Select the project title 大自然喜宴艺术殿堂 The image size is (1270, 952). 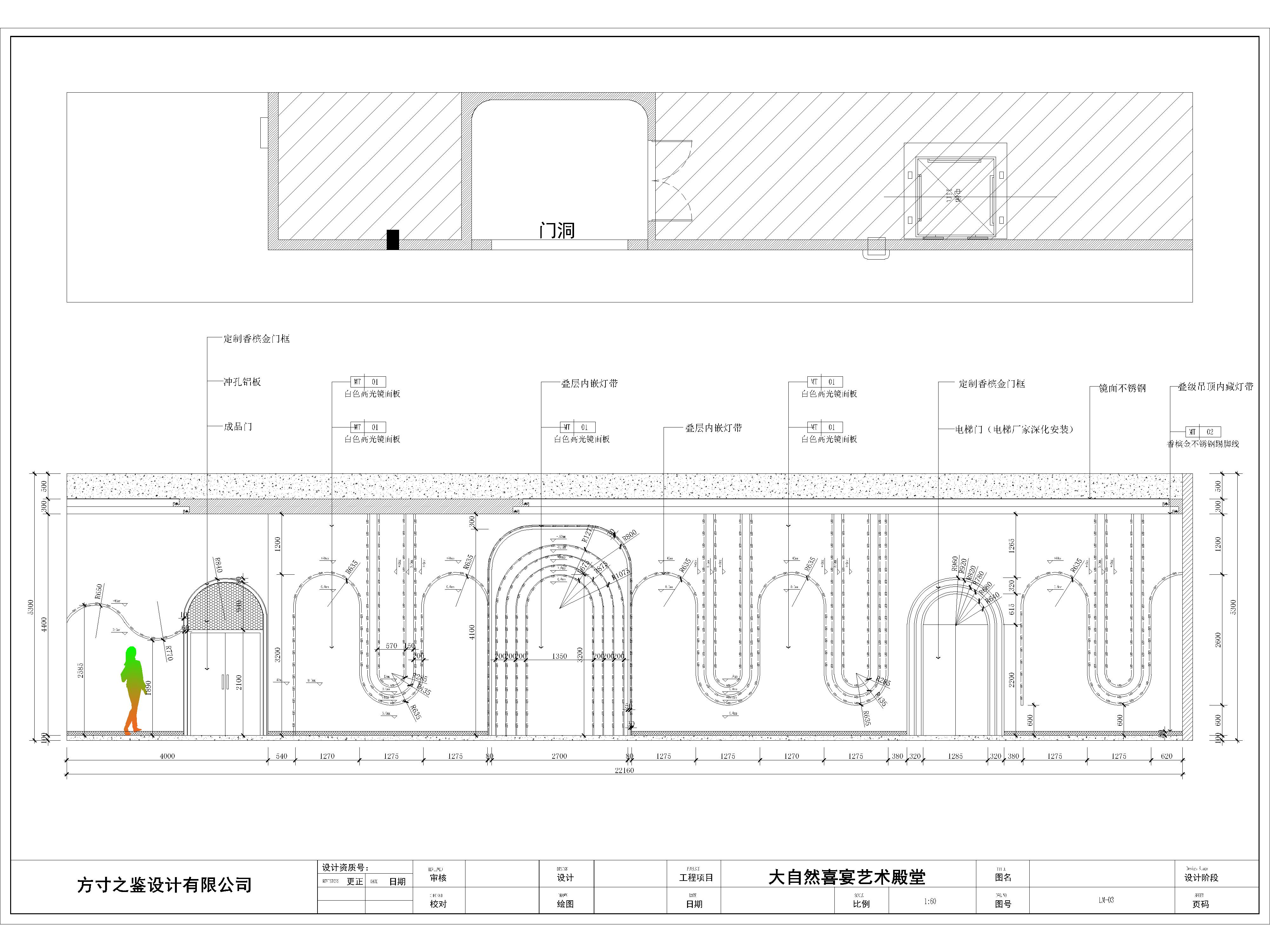(x=847, y=877)
